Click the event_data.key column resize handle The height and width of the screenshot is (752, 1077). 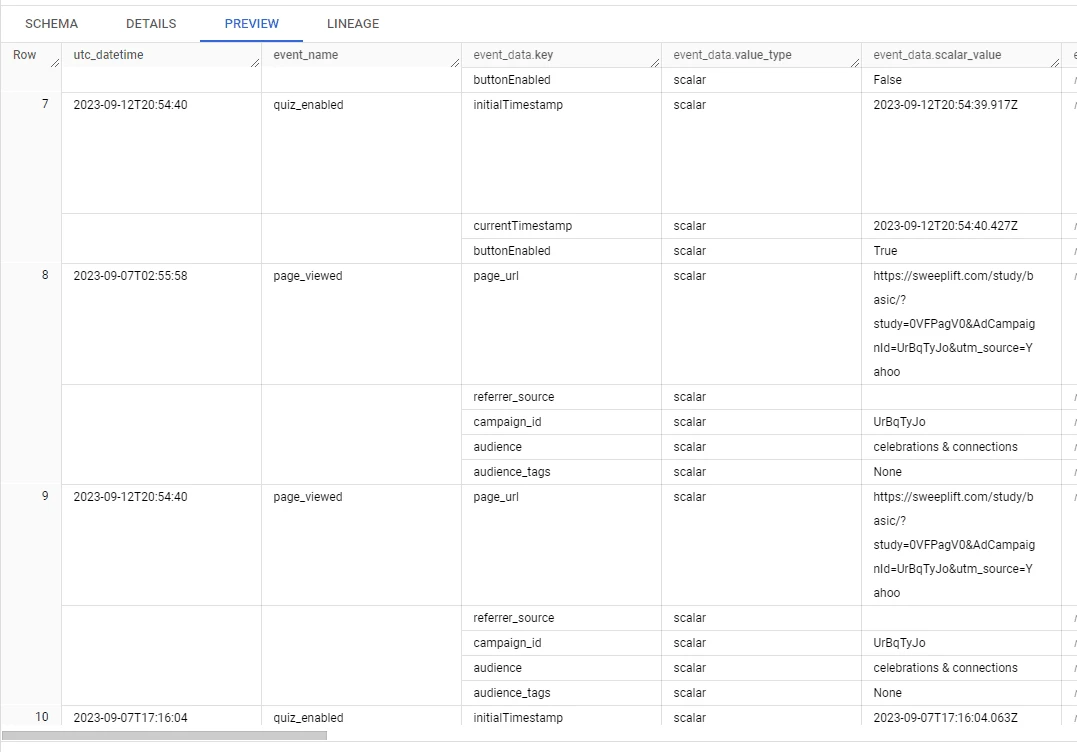[x=655, y=63]
